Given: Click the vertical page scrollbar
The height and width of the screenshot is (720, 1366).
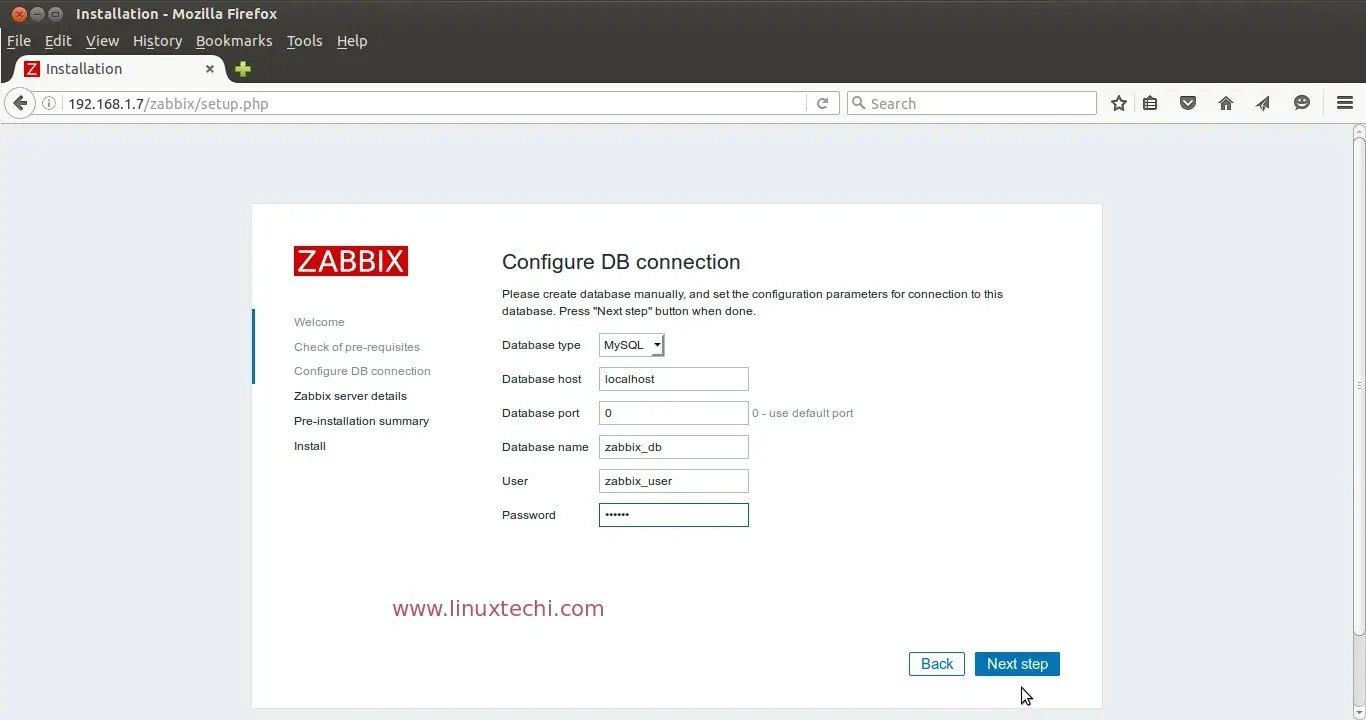Looking at the screenshot, I should click(x=1358, y=385).
